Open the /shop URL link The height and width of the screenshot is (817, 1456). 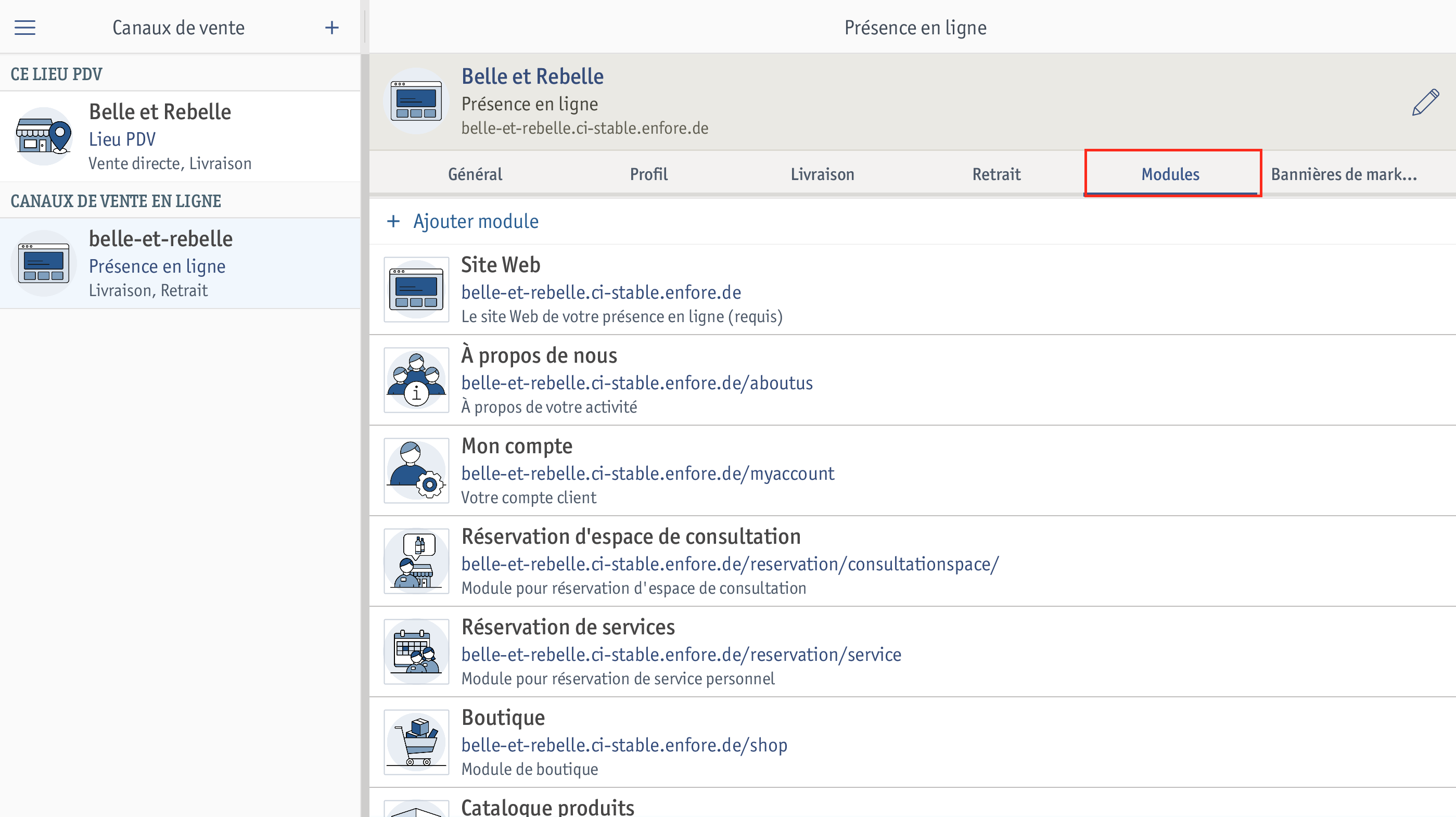624,745
